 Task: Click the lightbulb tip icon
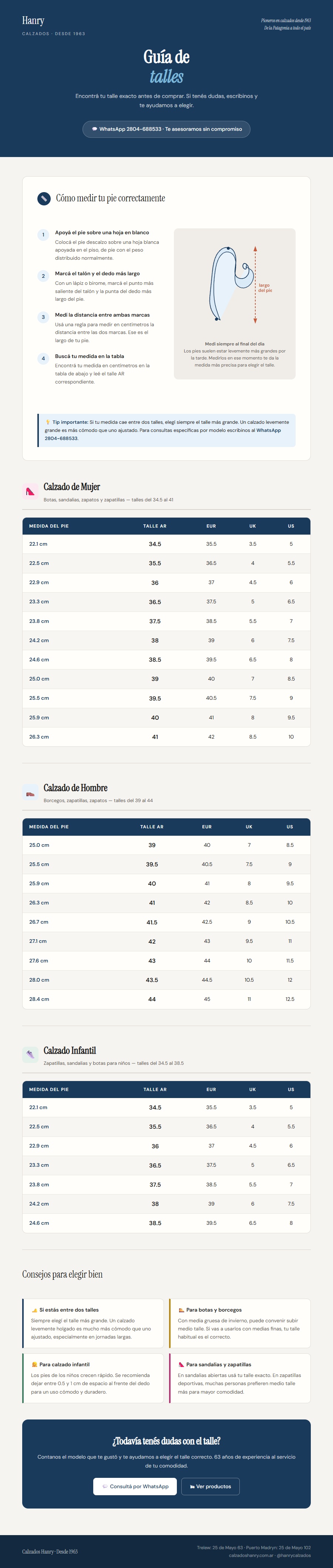[48, 422]
